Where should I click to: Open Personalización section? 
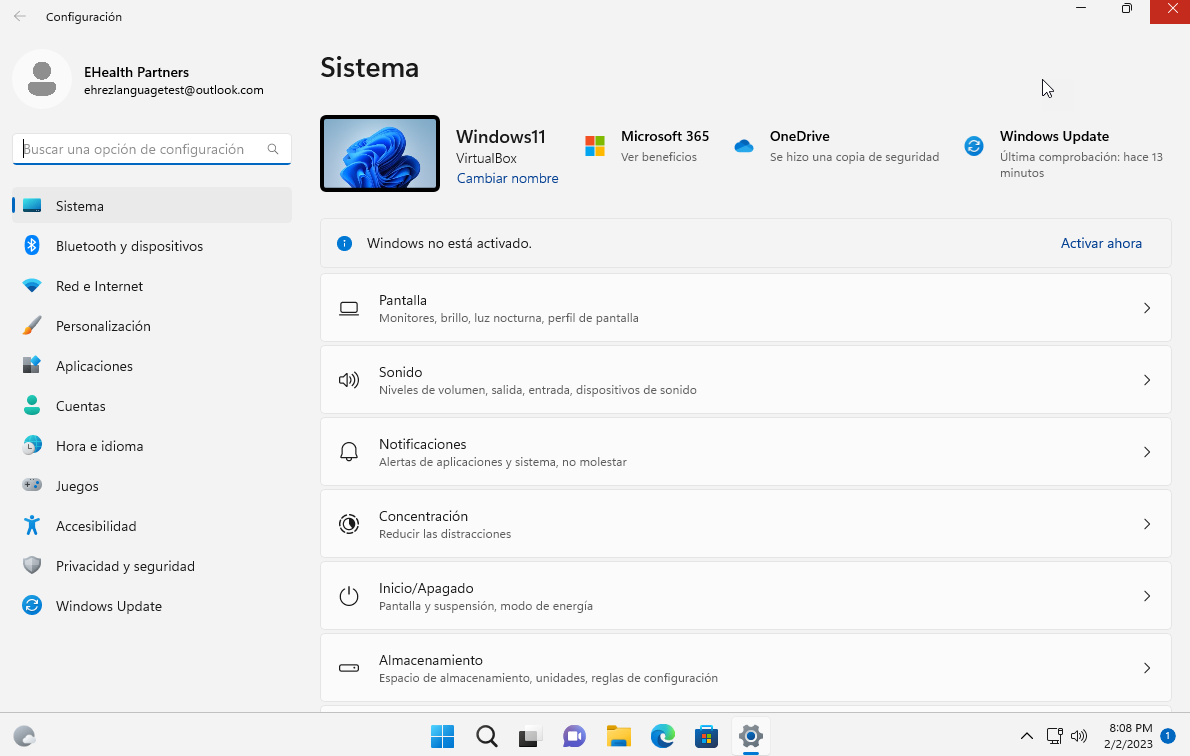[x=152, y=326]
